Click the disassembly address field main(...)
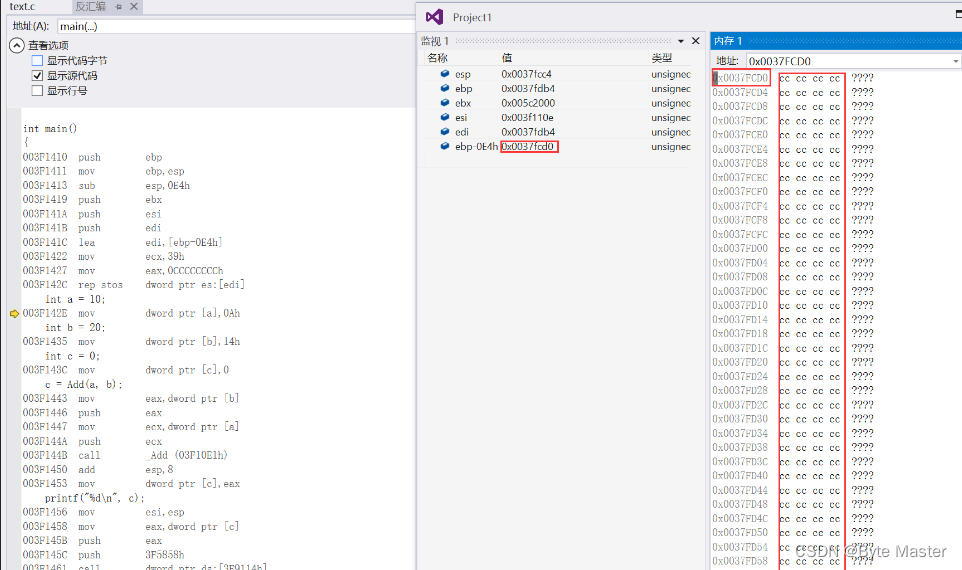 (236, 26)
